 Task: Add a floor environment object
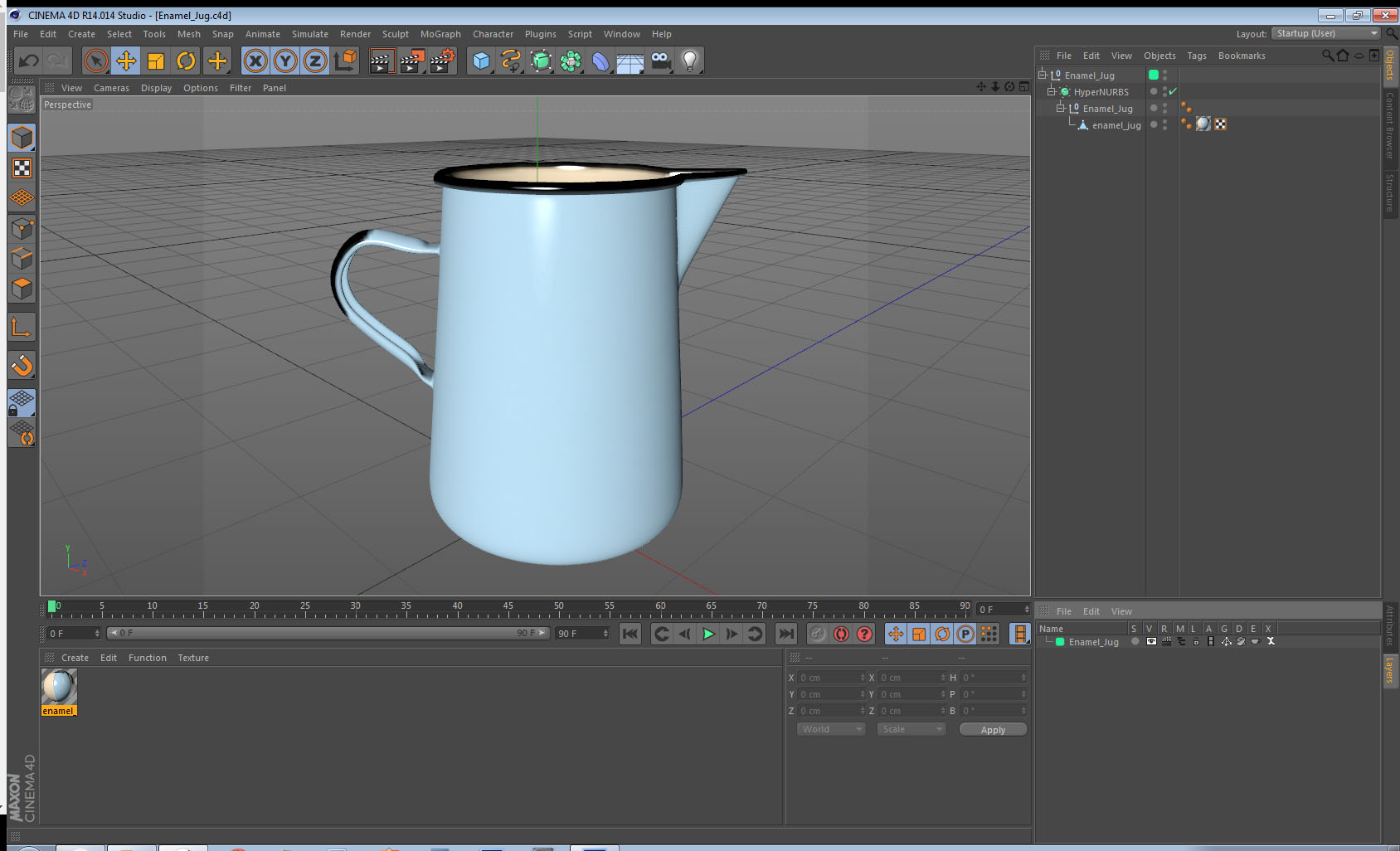point(630,61)
